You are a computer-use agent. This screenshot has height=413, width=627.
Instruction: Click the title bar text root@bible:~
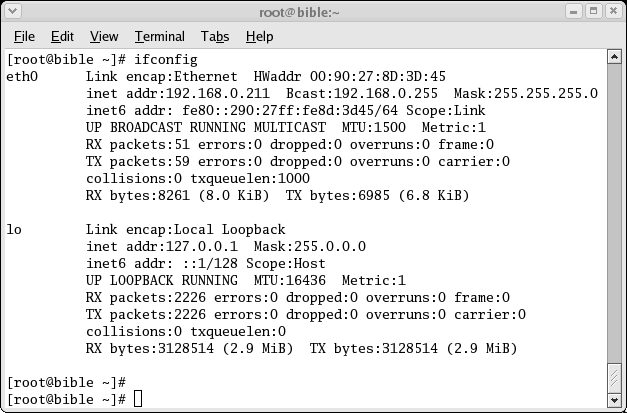click(x=300, y=12)
